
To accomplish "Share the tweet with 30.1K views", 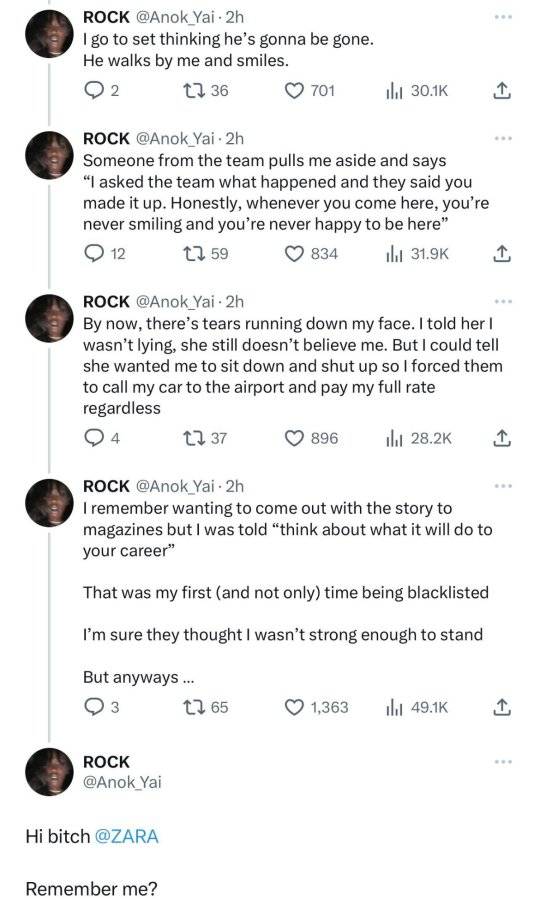I will (502, 91).
